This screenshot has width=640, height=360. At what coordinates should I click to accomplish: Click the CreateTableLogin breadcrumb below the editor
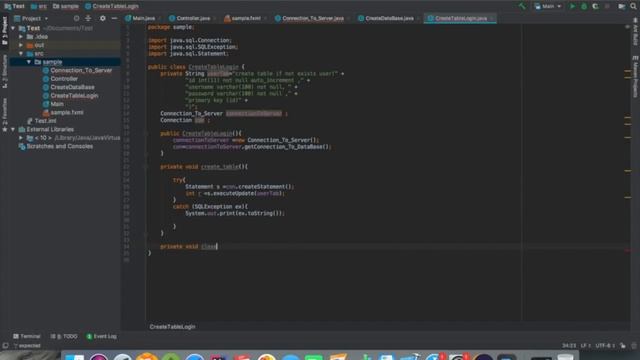tap(172, 327)
